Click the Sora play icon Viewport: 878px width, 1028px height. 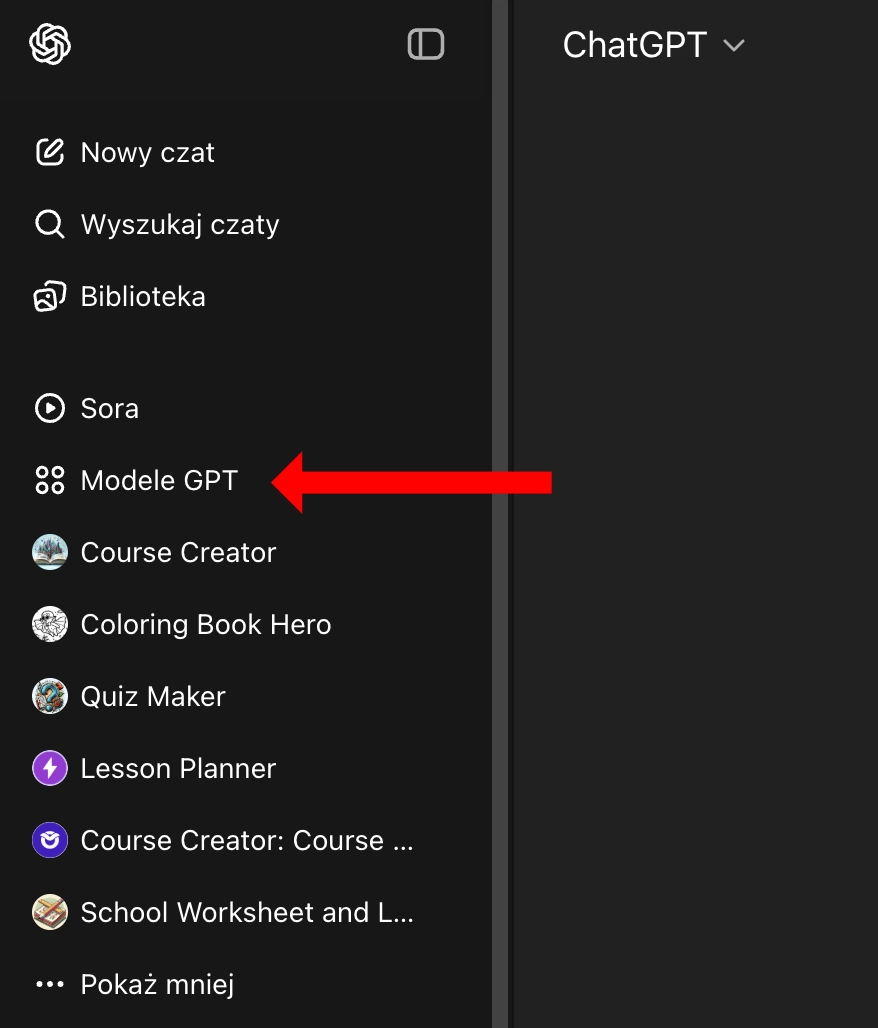(x=50, y=408)
